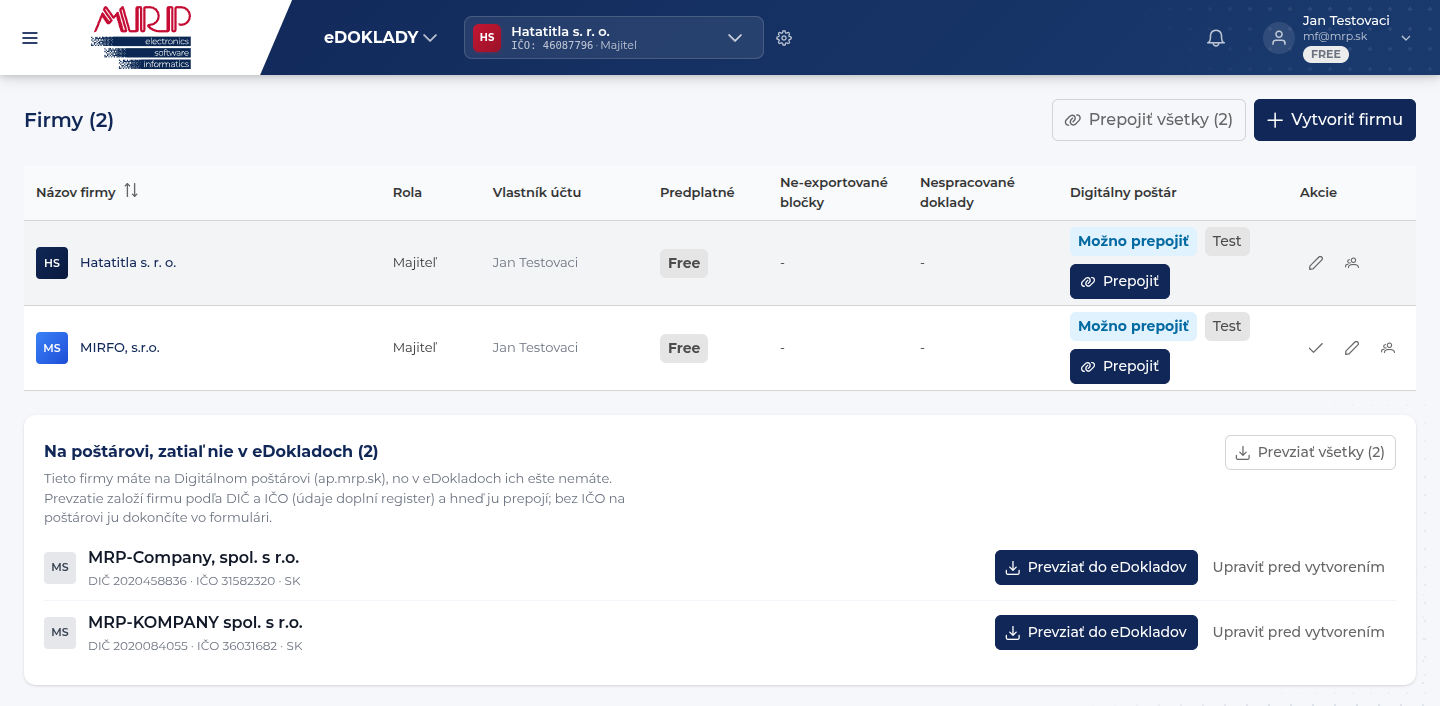The width and height of the screenshot is (1440, 706).
Task: Click Prevziať všetky (2) button
Action: point(1310,452)
